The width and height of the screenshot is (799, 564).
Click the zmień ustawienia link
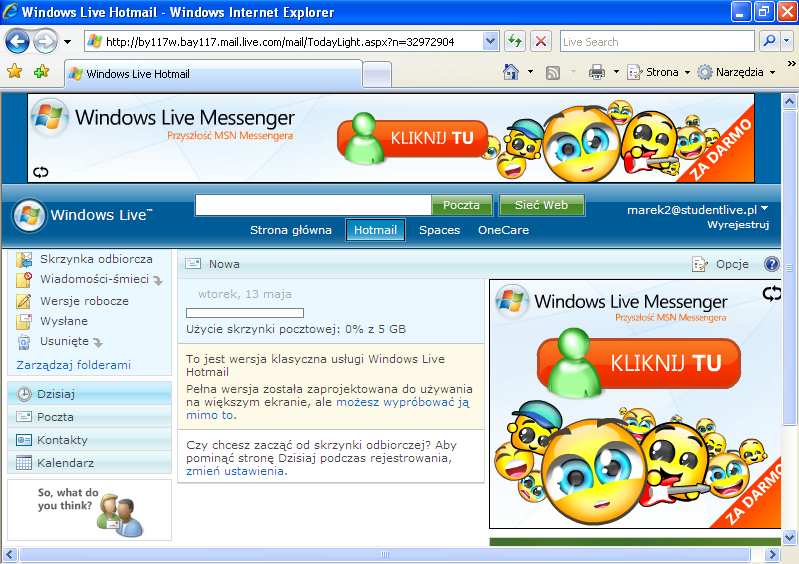(x=235, y=471)
